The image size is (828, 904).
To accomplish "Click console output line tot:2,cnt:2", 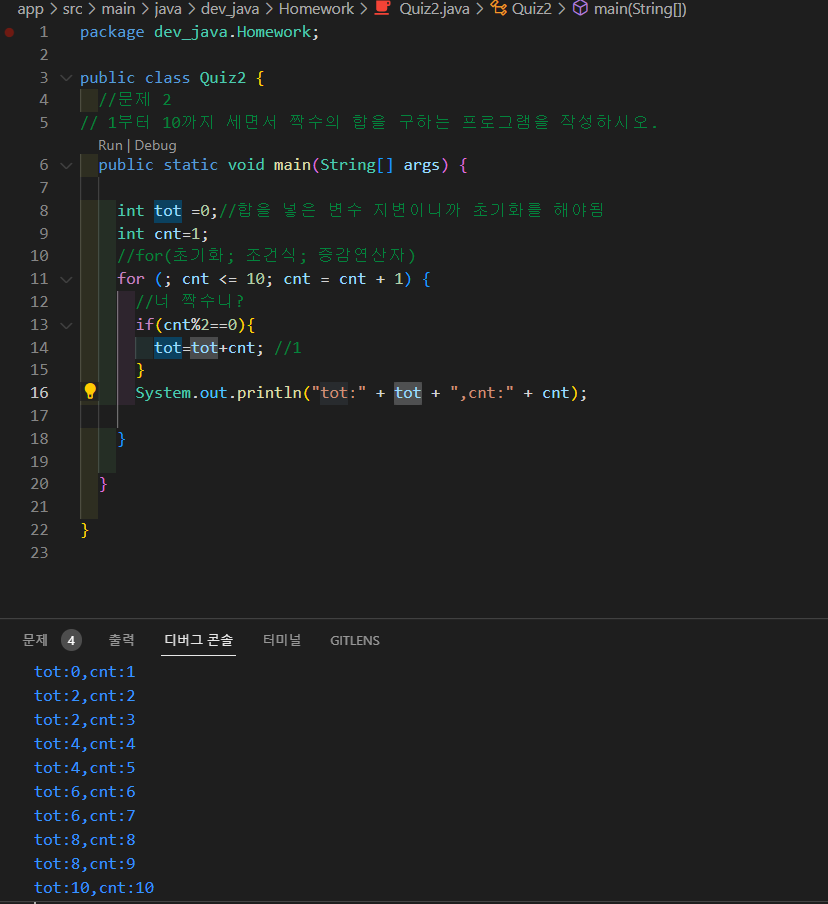I will tap(84, 696).
